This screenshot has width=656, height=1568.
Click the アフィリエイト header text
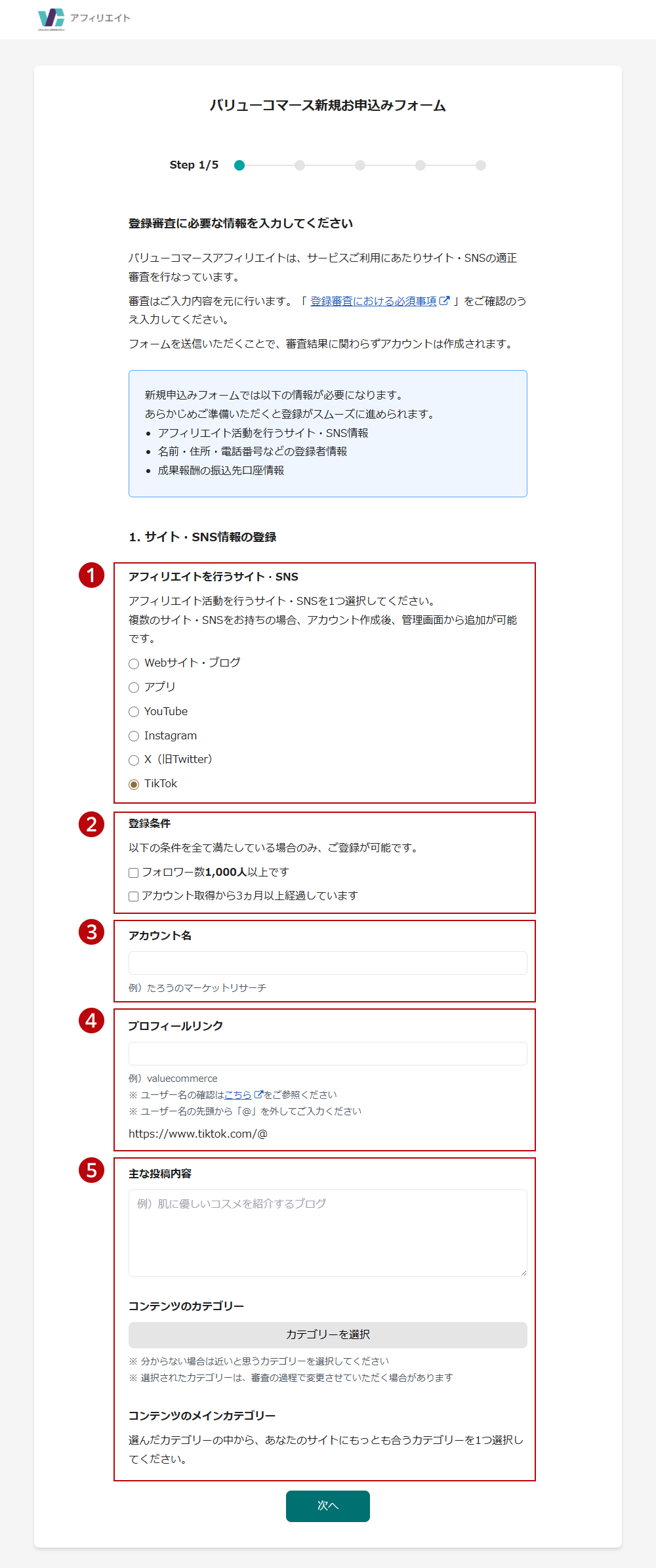100,18
